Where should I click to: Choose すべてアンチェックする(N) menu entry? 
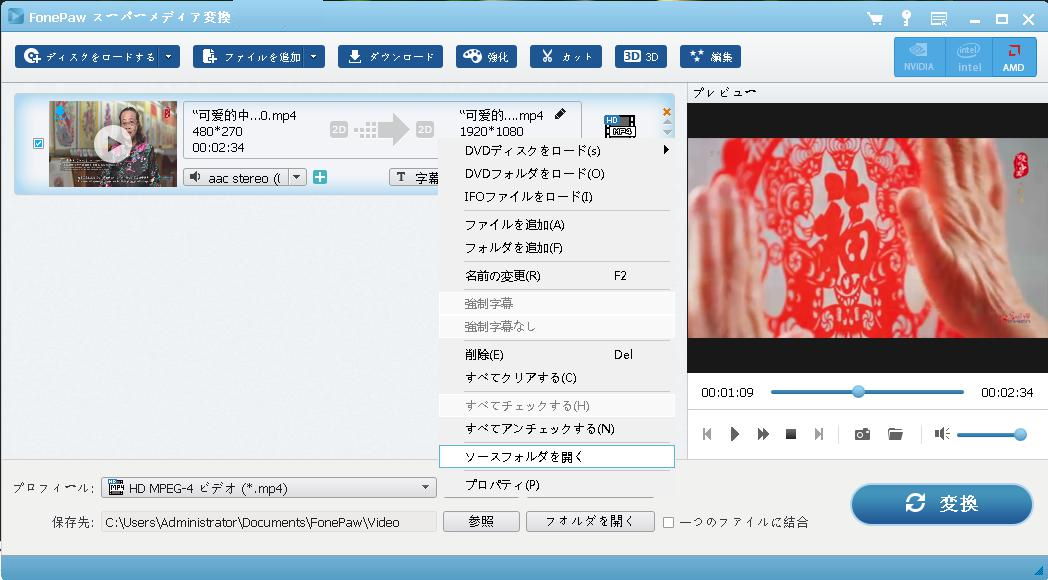tap(556, 429)
